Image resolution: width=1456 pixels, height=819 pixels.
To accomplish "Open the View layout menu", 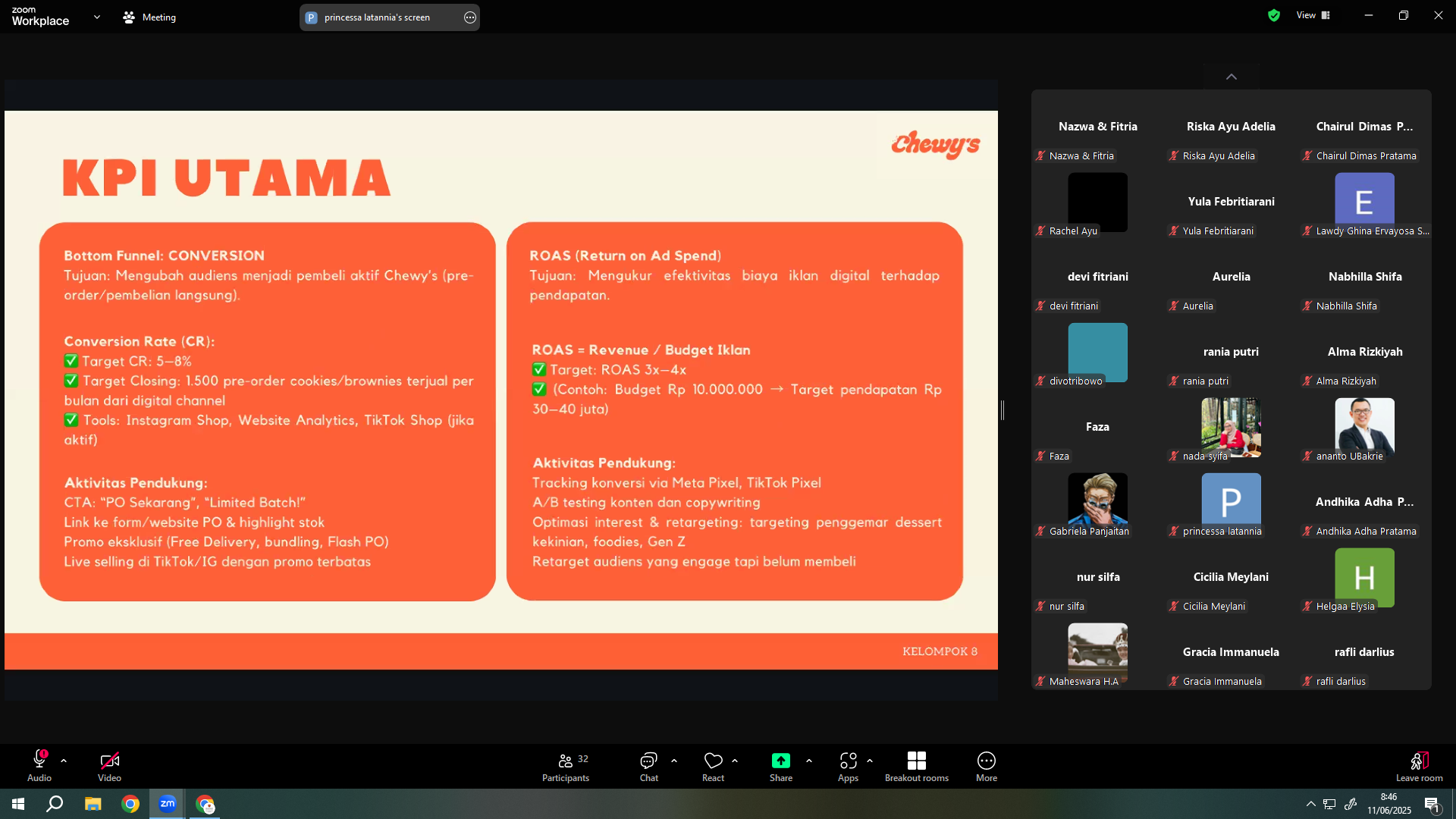I will [x=1313, y=15].
